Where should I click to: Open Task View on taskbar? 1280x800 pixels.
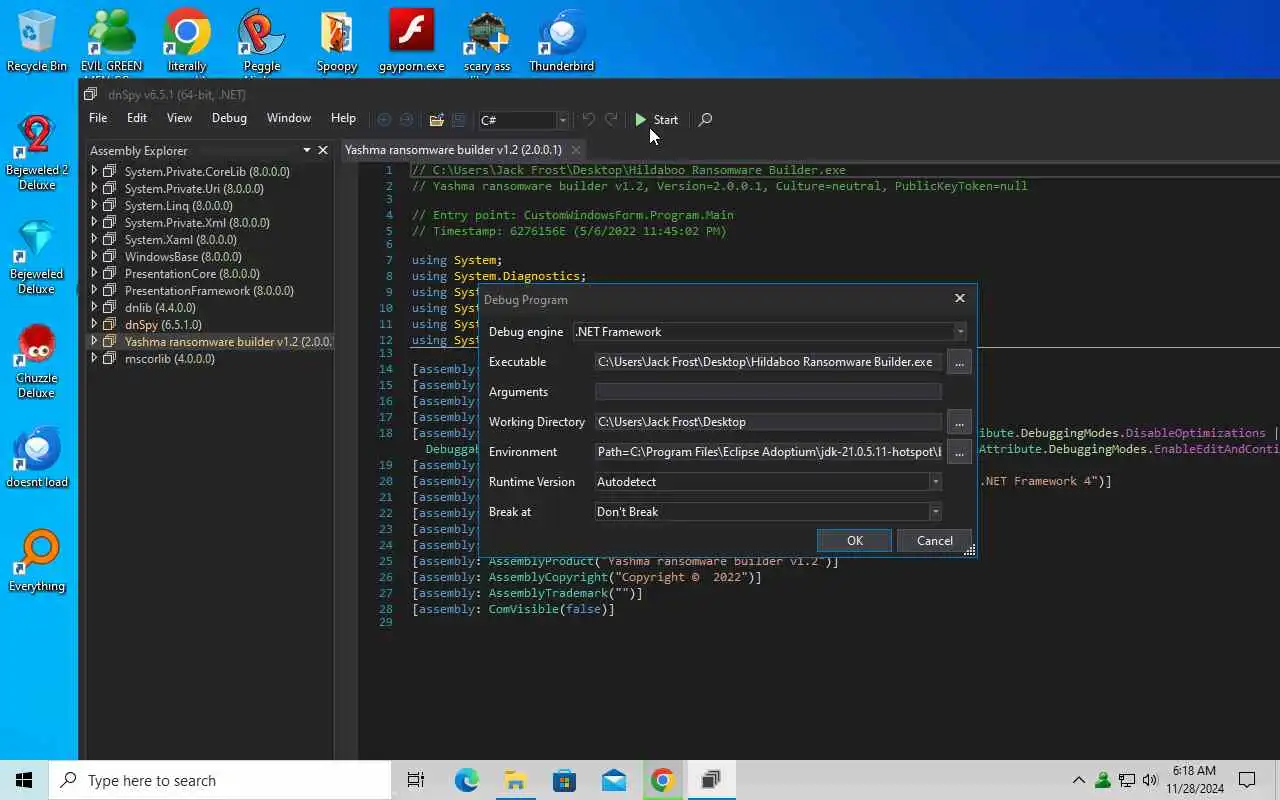(x=416, y=780)
